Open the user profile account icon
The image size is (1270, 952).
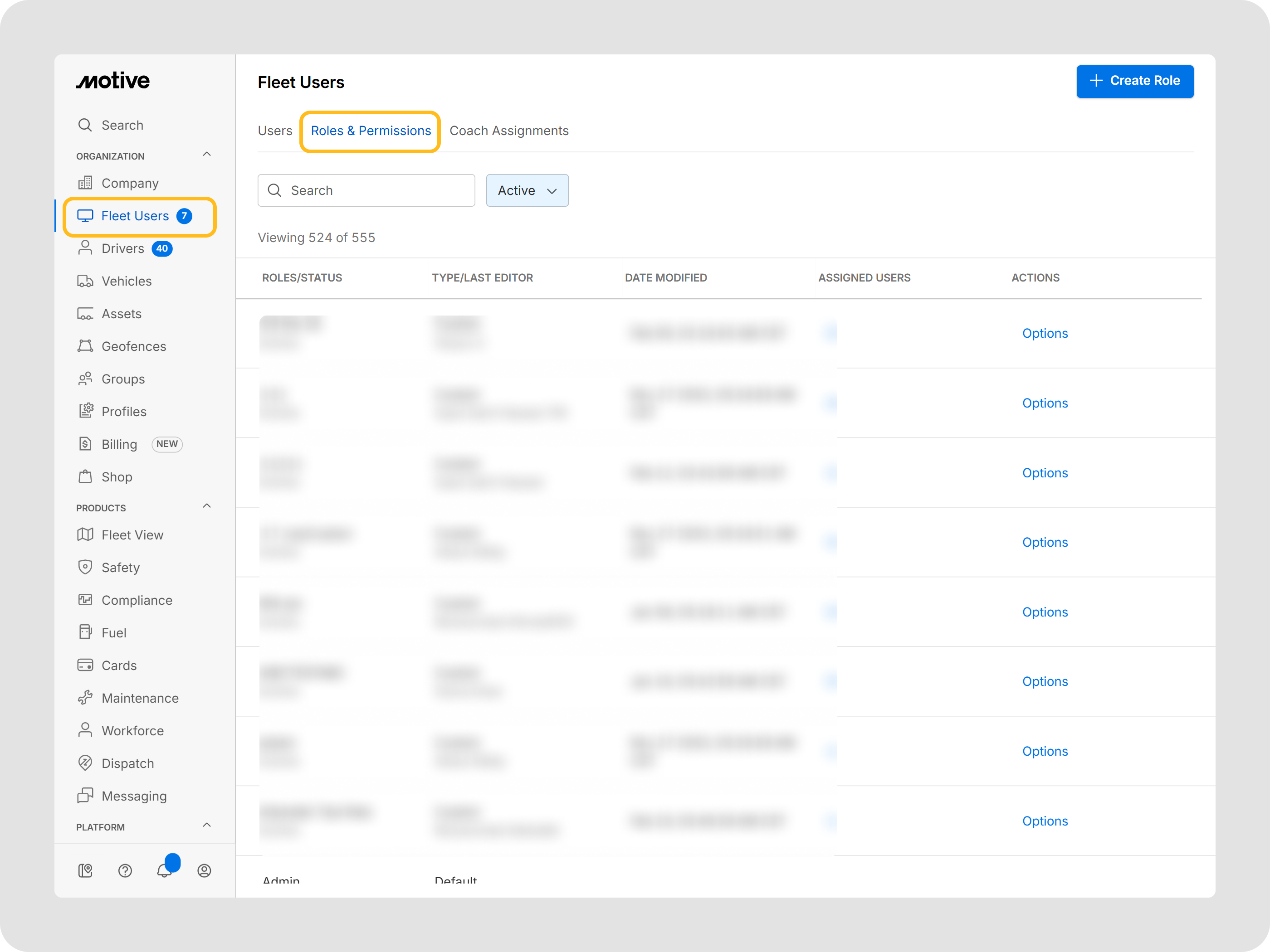point(205,870)
